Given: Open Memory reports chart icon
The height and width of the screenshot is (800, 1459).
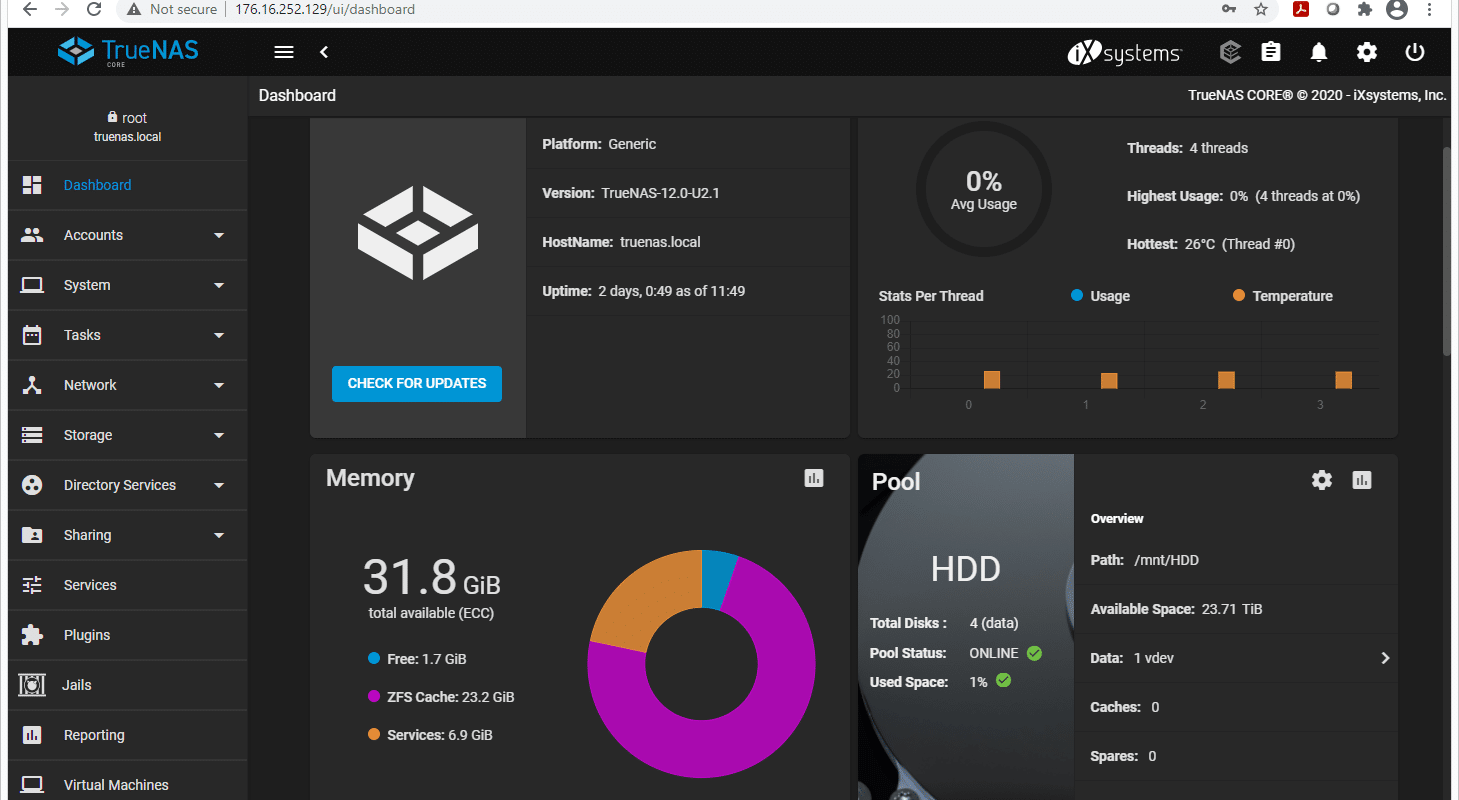Looking at the screenshot, I should (x=814, y=478).
